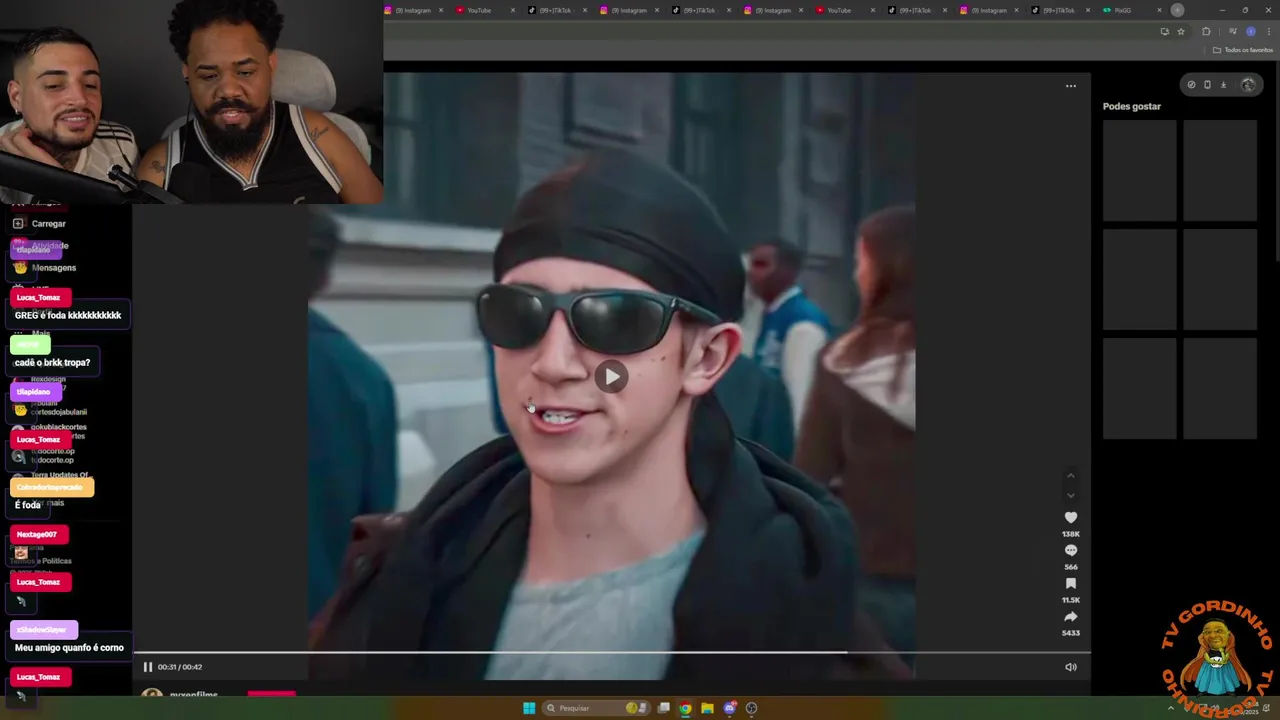Open OBS Studio from the taskbar
This screenshot has width=1280, height=720.
(x=752, y=708)
